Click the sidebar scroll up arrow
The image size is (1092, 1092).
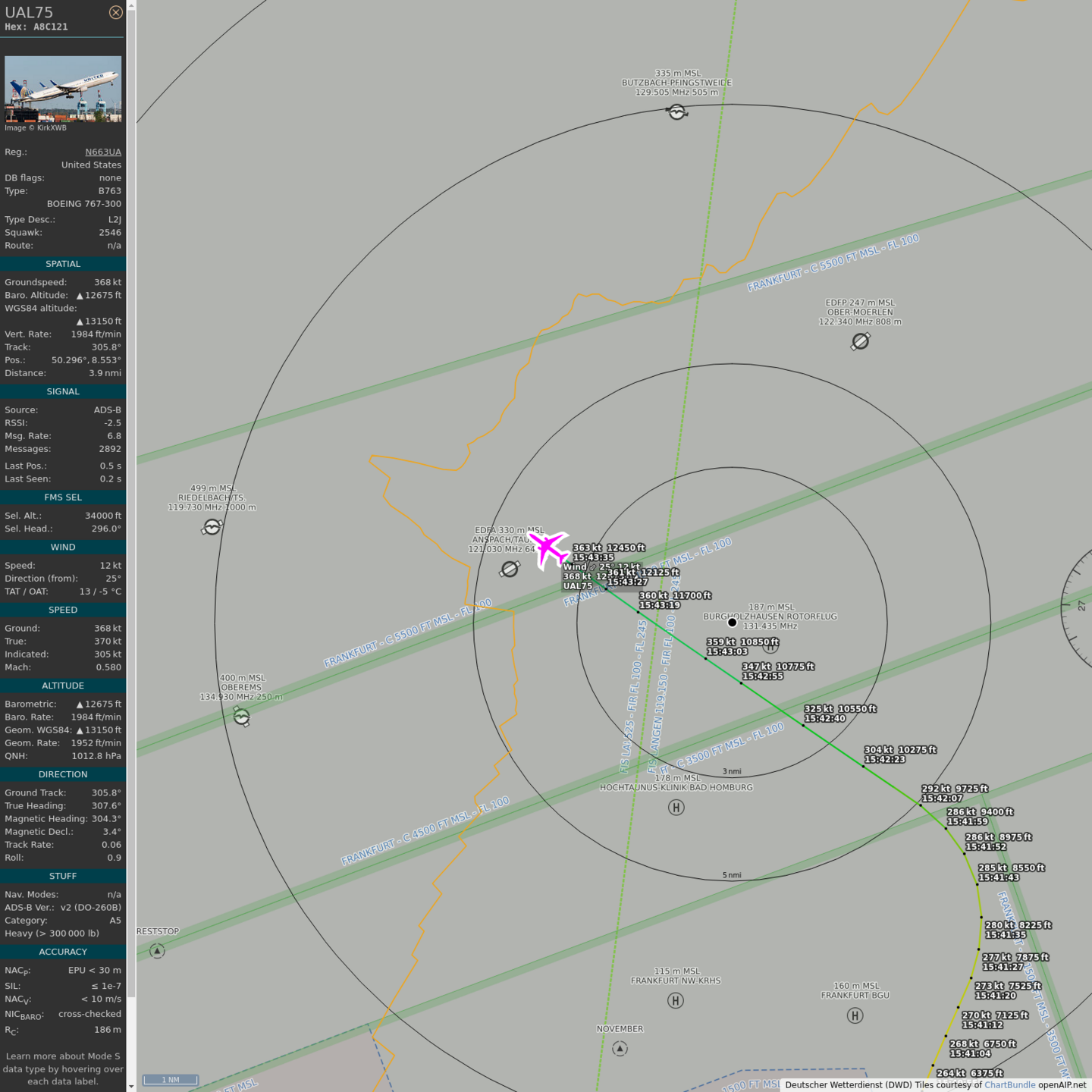click(x=131, y=5)
